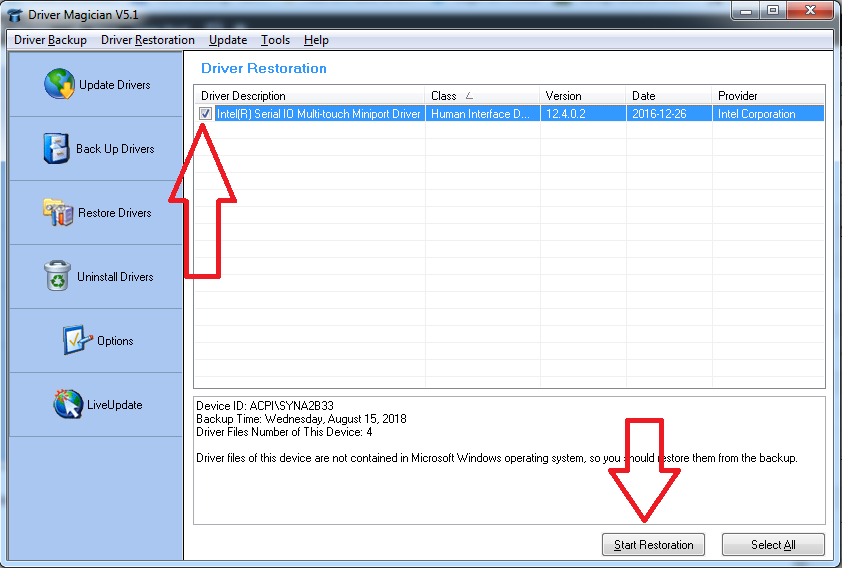Click the LiveUpdate sidebar label
This screenshot has height=568, width=842.
click(114, 405)
